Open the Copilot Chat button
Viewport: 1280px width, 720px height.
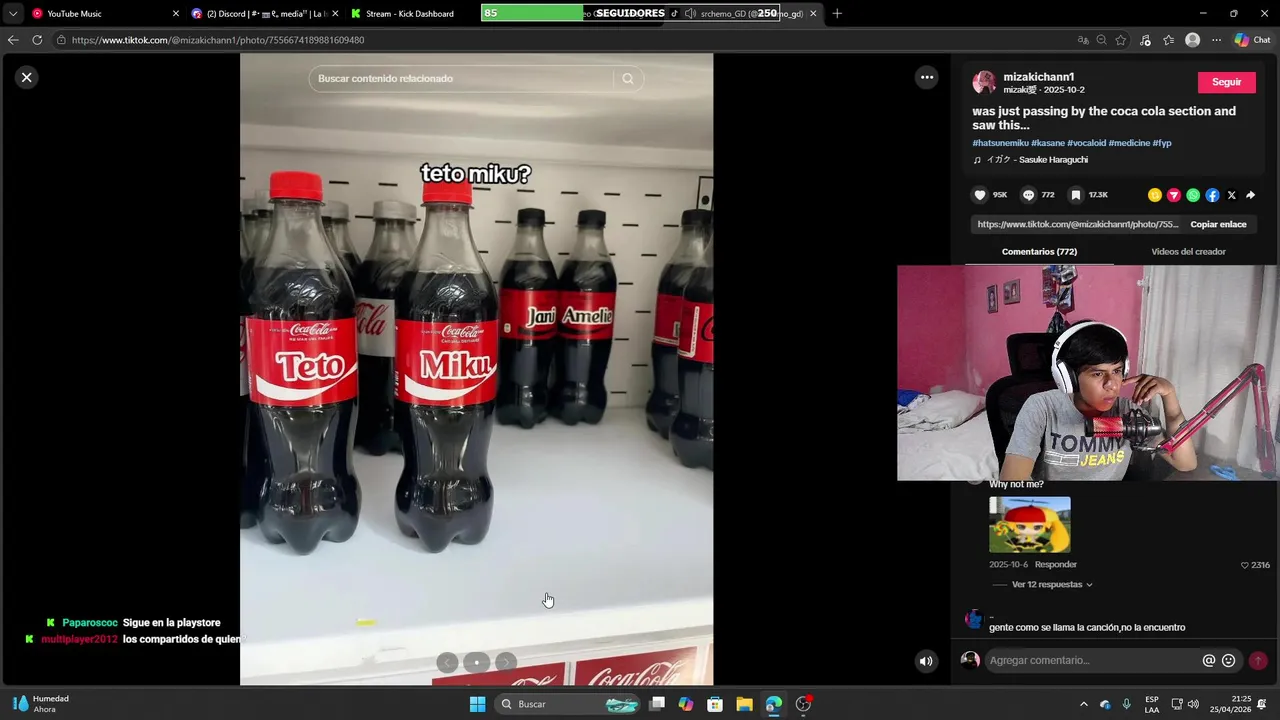(x=1252, y=40)
